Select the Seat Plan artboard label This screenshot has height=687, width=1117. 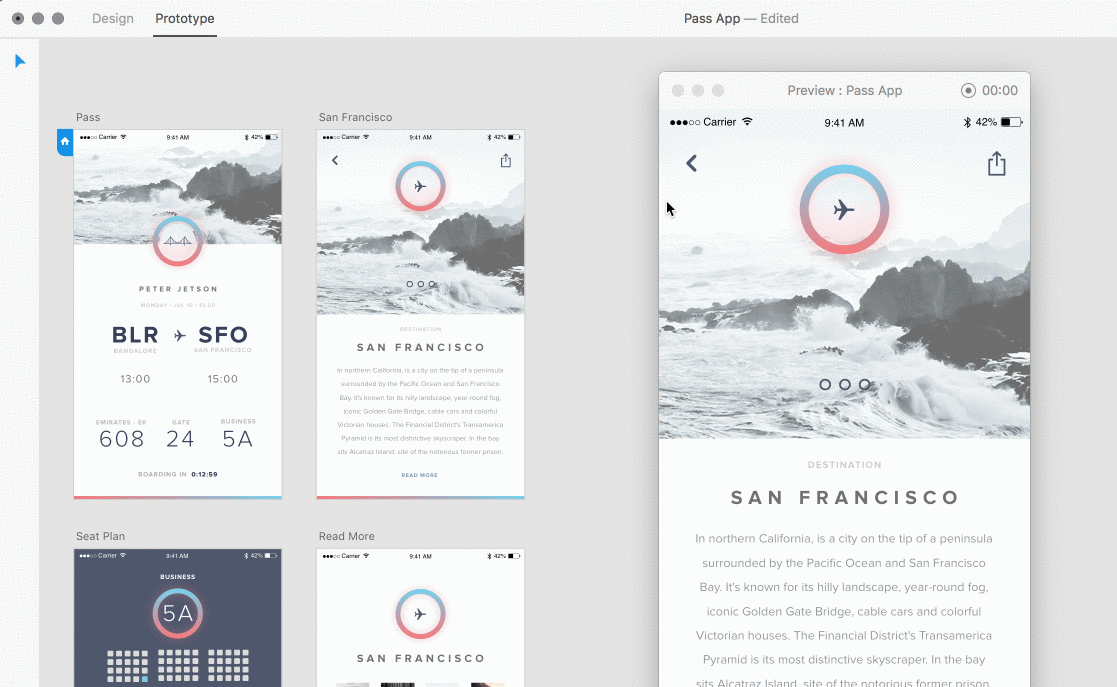coord(100,536)
